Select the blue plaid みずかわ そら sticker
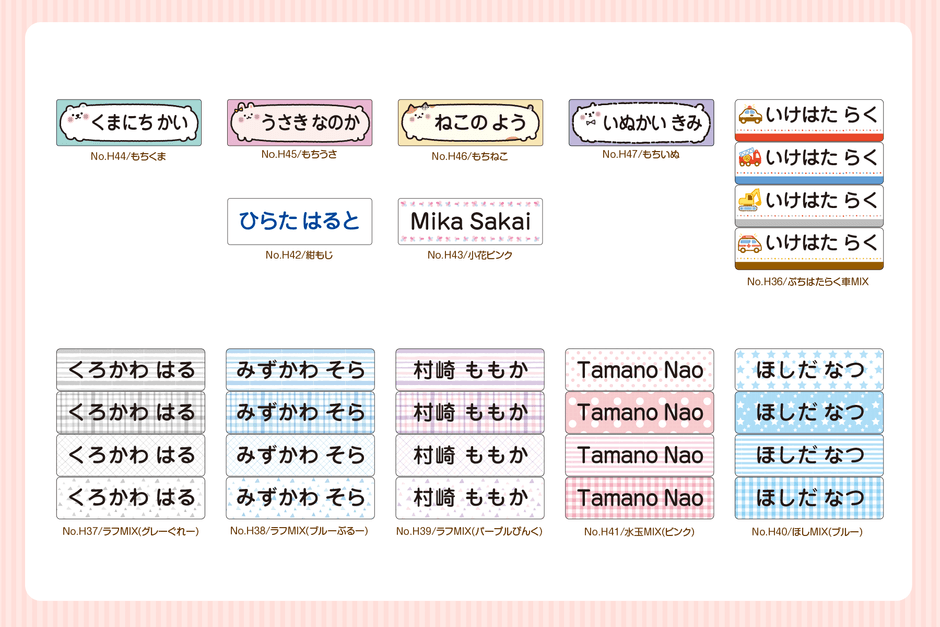 tap(300, 412)
